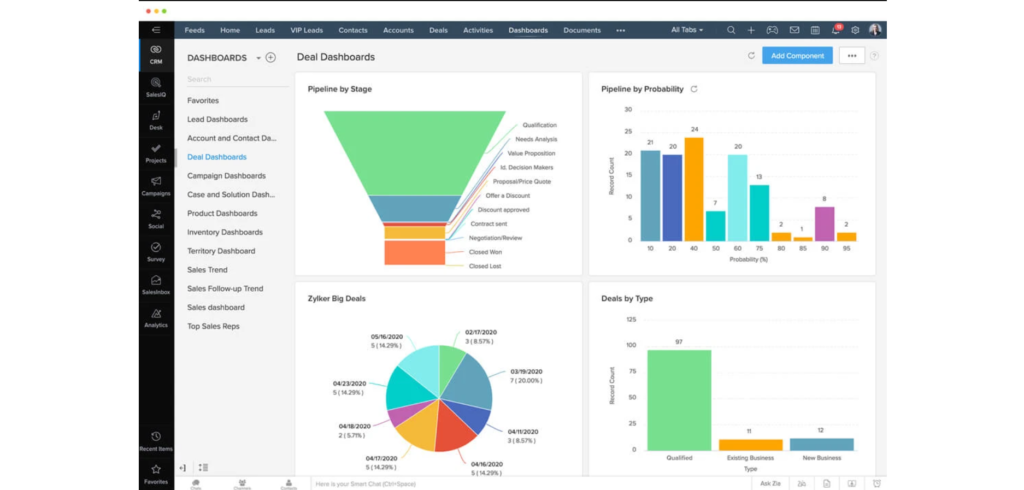The width and height of the screenshot is (1024, 490).
Task: Open the Dashboards dropdown arrow
Action: tap(258, 58)
